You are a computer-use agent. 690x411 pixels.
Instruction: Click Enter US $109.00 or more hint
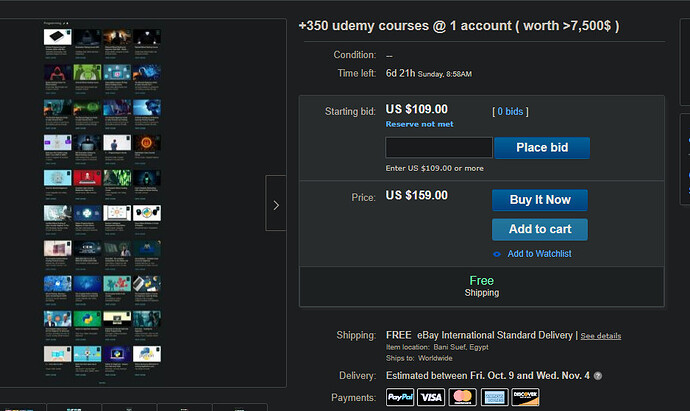point(434,168)
